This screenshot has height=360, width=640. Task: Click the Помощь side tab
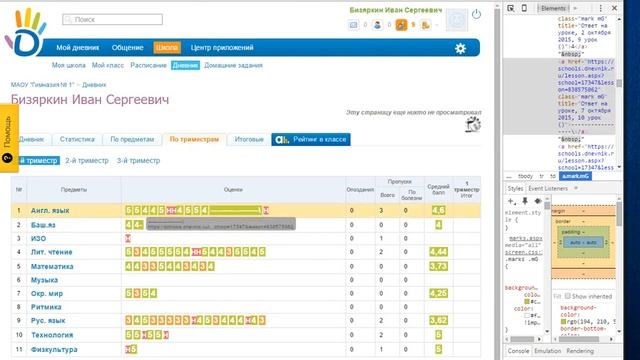(9, 138)
